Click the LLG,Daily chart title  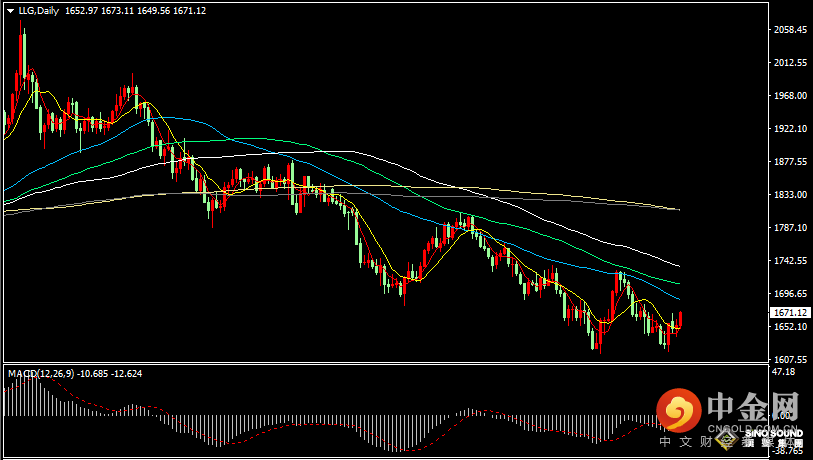[x=40, y=10]
